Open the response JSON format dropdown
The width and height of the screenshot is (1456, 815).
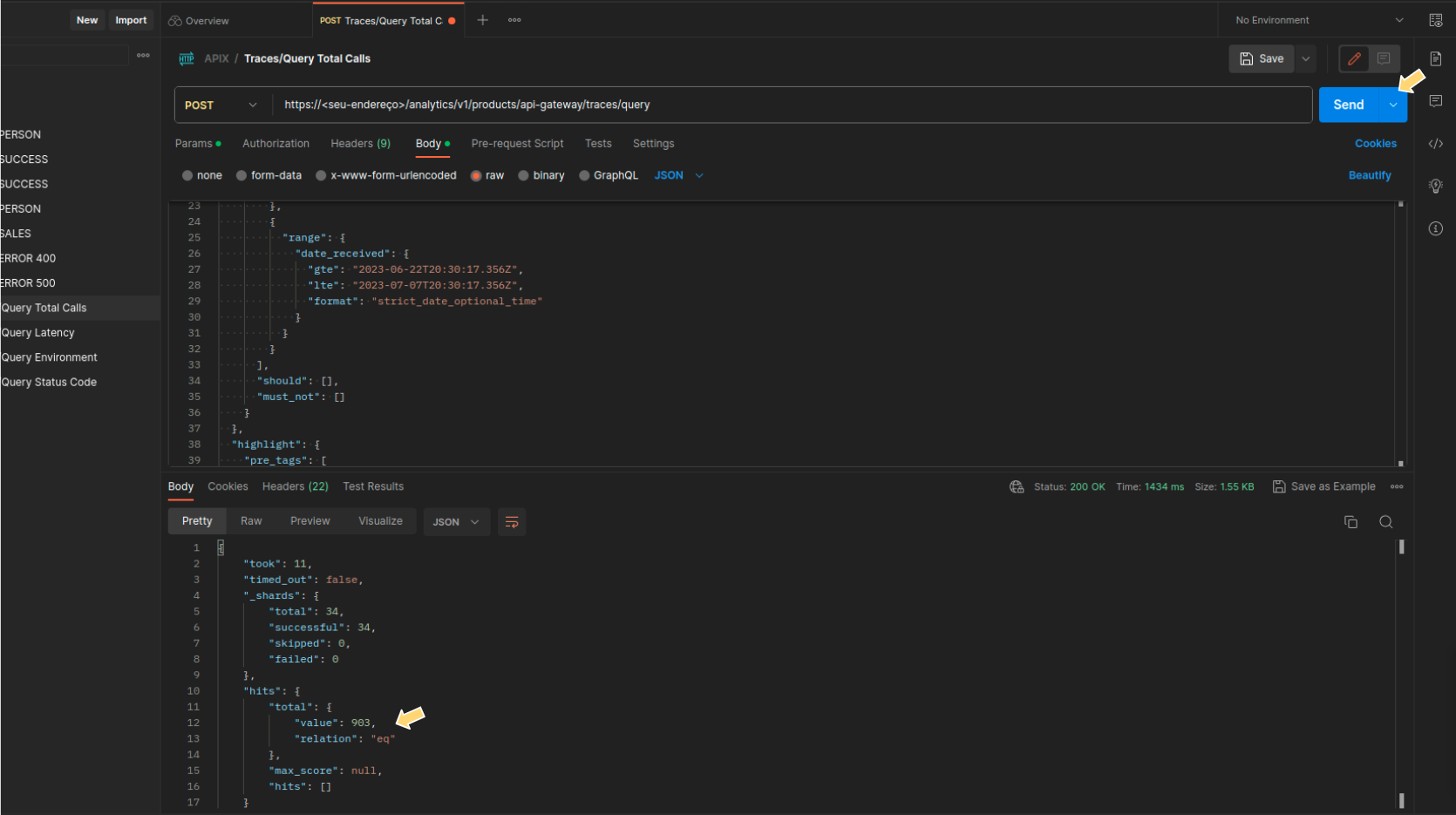(456, 522)
